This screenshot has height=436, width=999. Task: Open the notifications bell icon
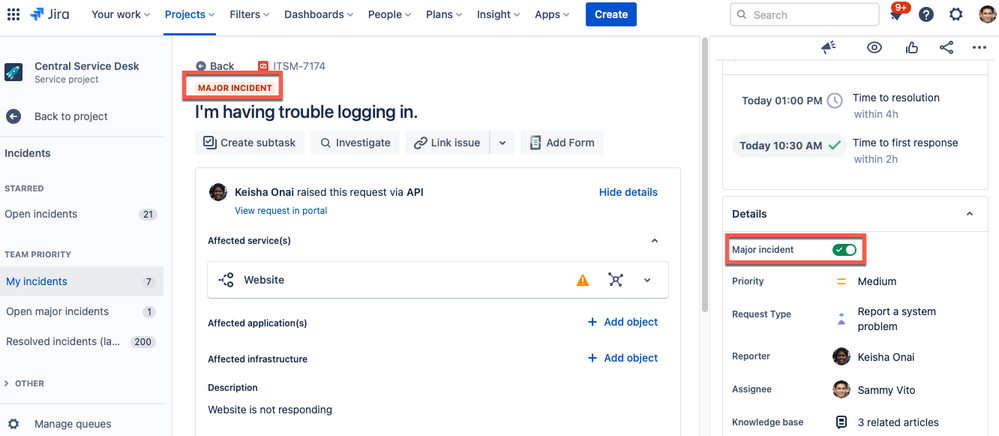tap(897, 14)
